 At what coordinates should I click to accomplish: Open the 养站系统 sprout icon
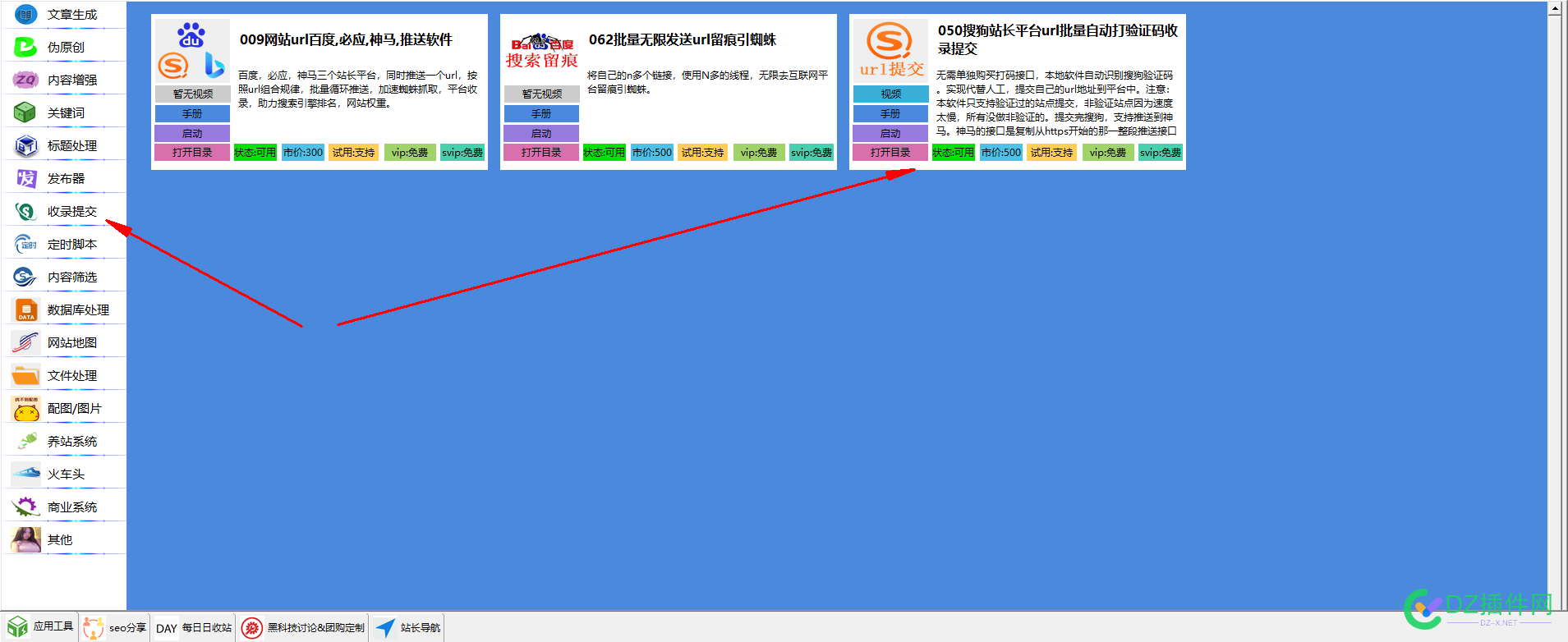pos(25,441)
